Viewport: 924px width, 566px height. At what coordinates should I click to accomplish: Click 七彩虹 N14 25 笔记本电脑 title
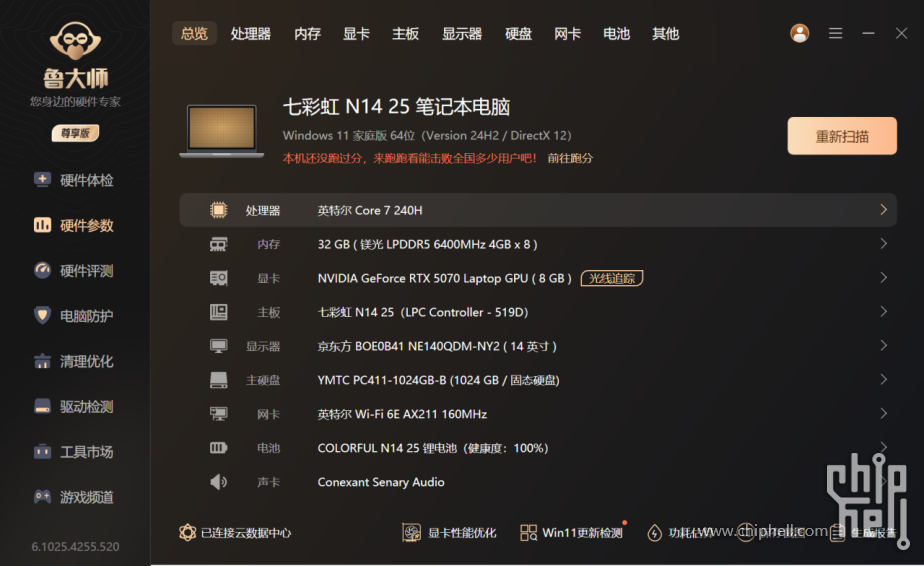397,107
